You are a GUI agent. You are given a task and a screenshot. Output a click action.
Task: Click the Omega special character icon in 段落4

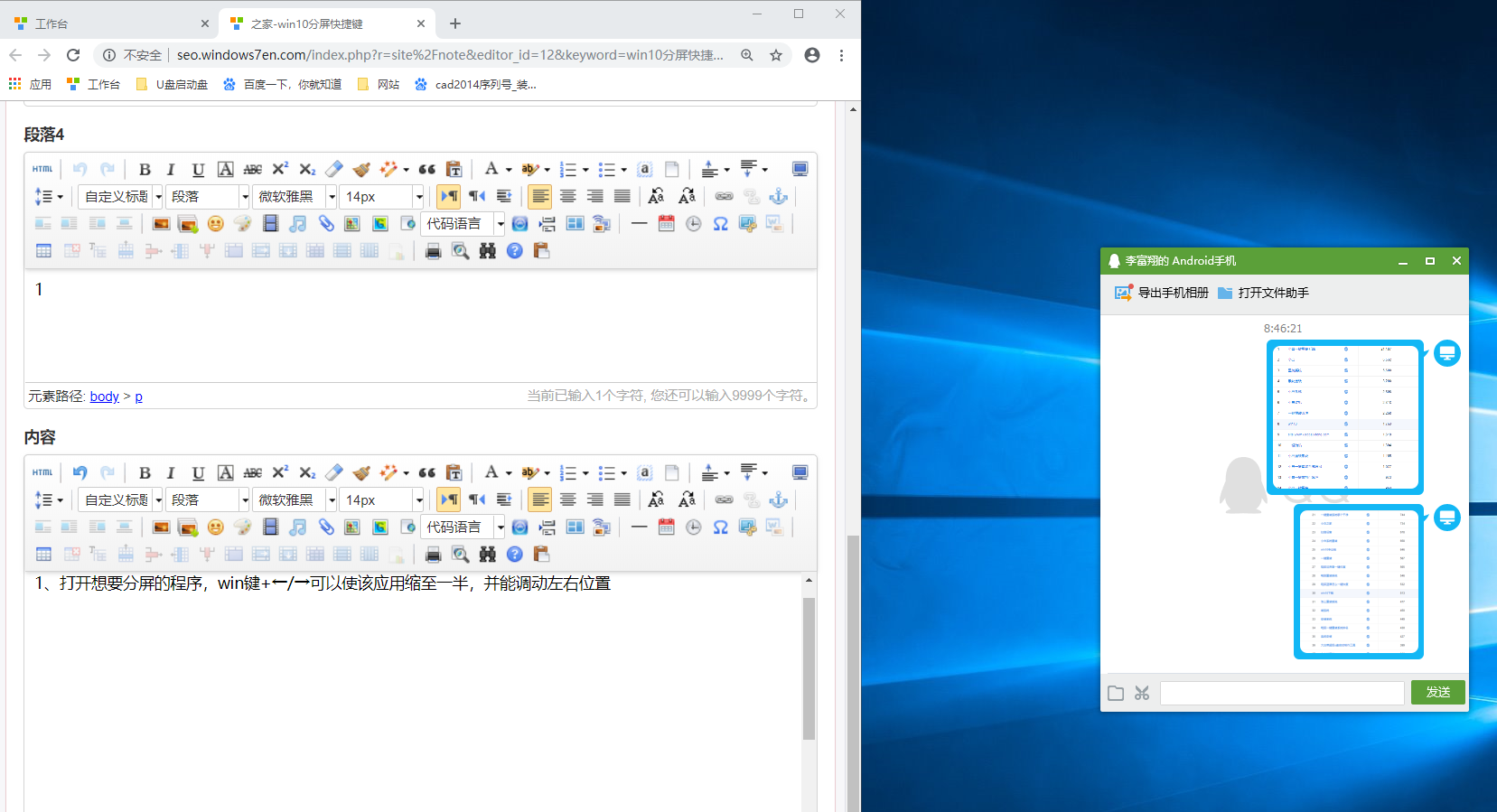[x=720, y=224]
